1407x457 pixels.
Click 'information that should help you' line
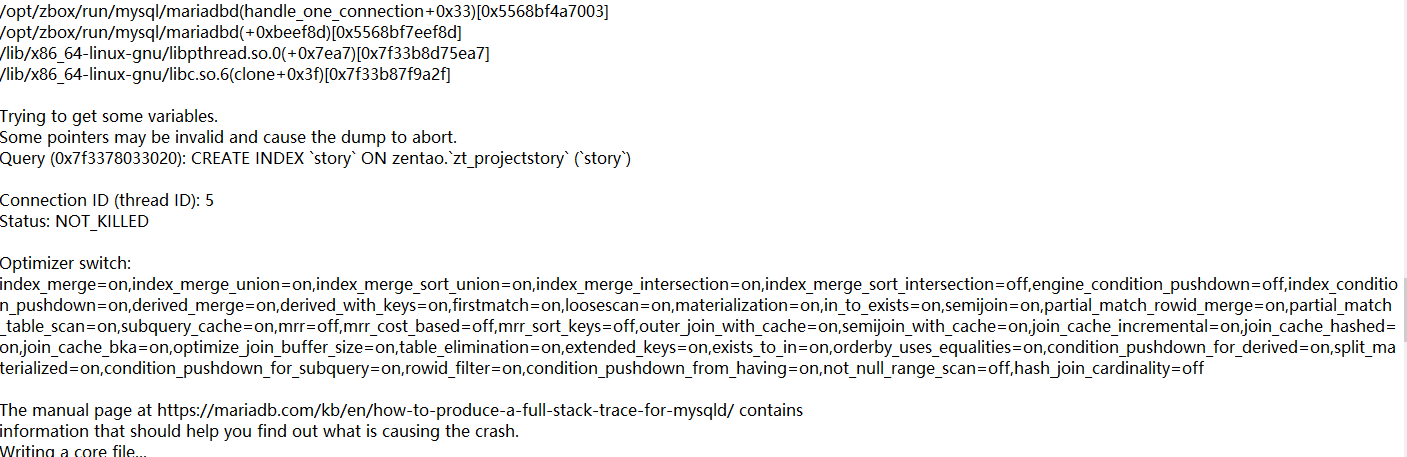pos(259,432)
